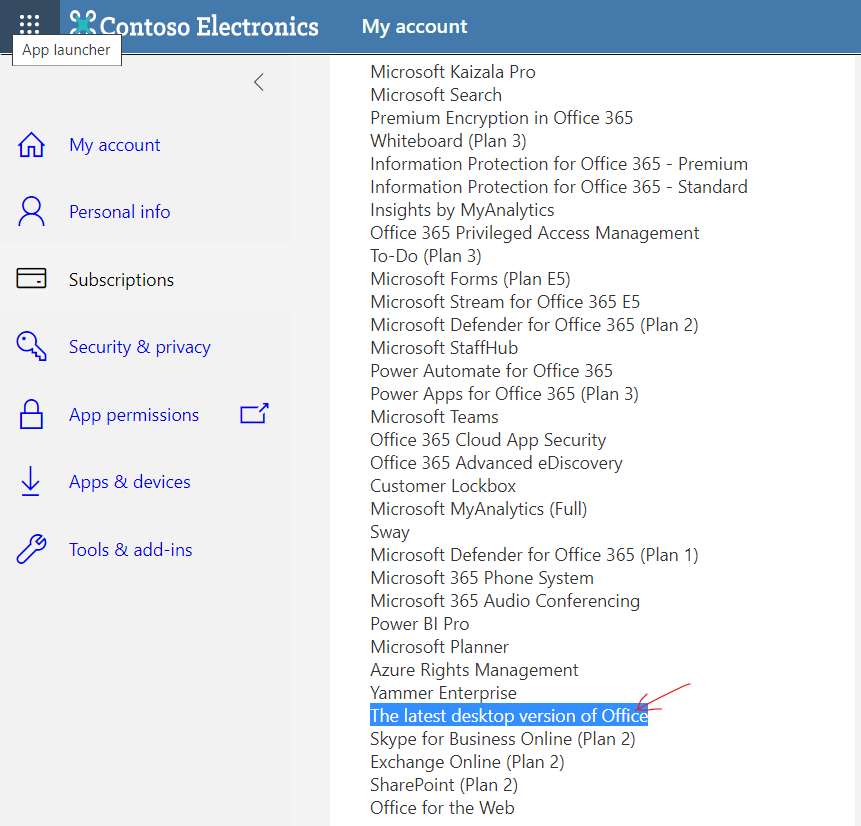Click 'Microsoft 365 Phone System'
The height and width of the screenshot is (826, 861).
[x=482, y=578]
